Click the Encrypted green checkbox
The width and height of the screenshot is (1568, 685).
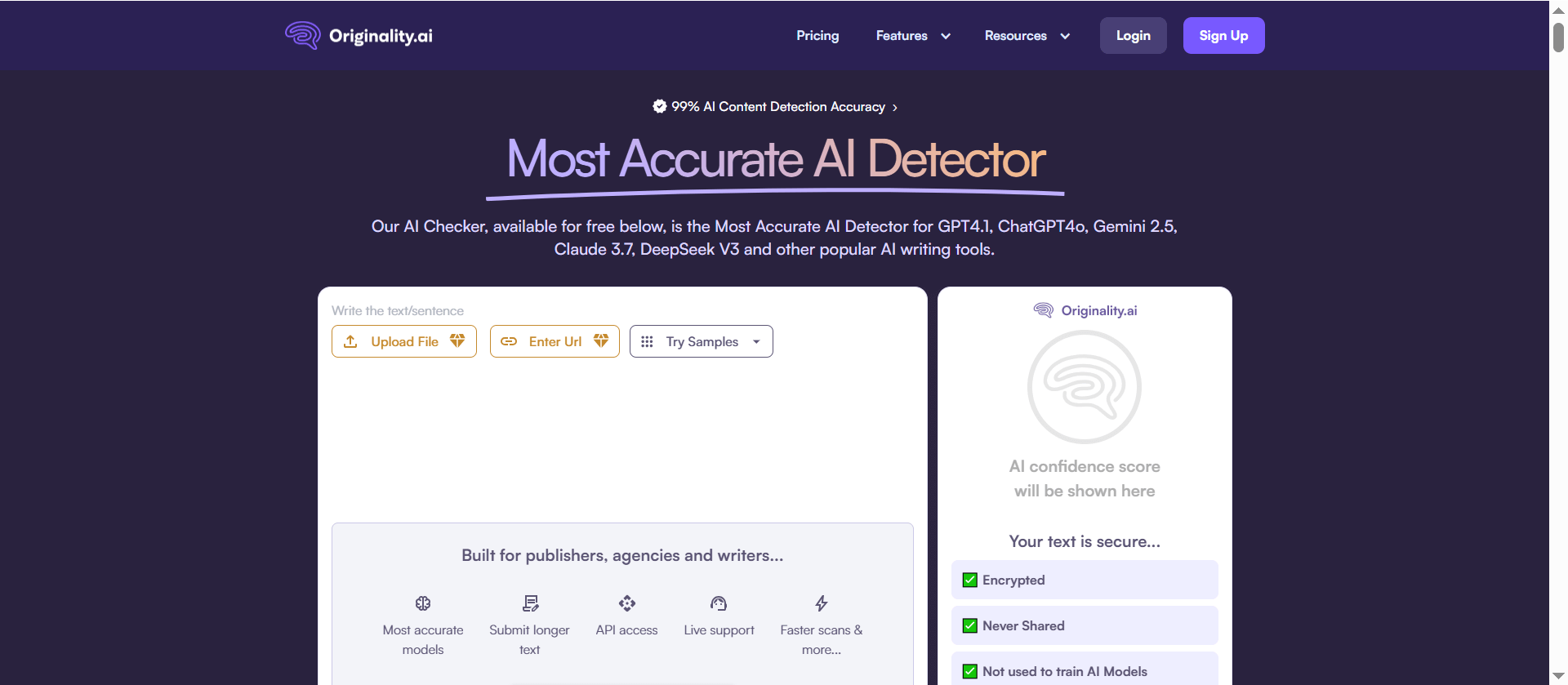click(970, 580)
